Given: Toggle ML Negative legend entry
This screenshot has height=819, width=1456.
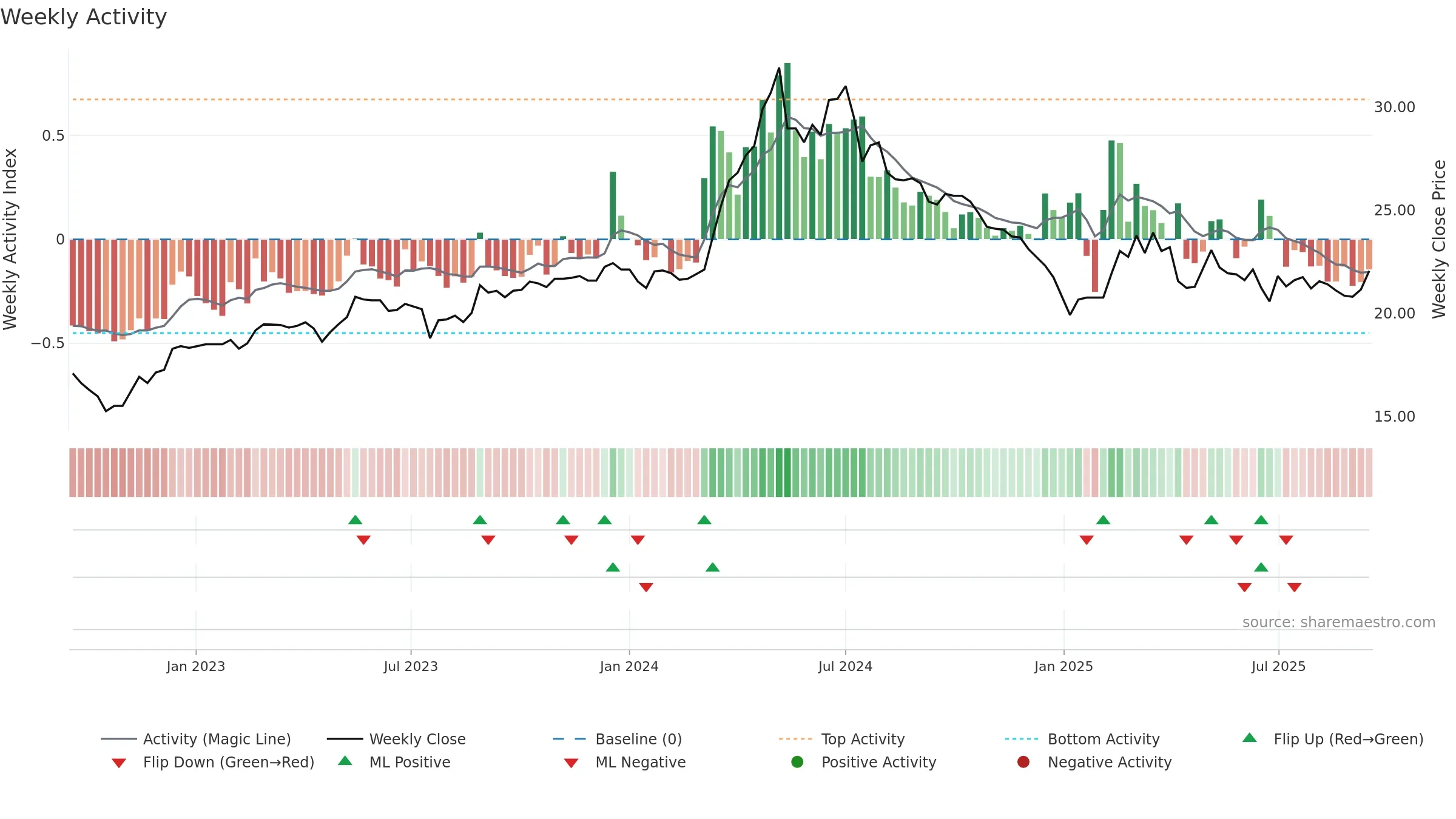Looking at the screenshot, I should (624, 762).
